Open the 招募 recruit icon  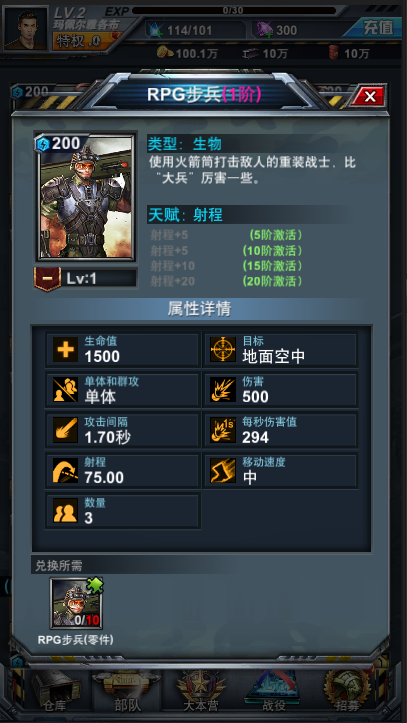348,692
